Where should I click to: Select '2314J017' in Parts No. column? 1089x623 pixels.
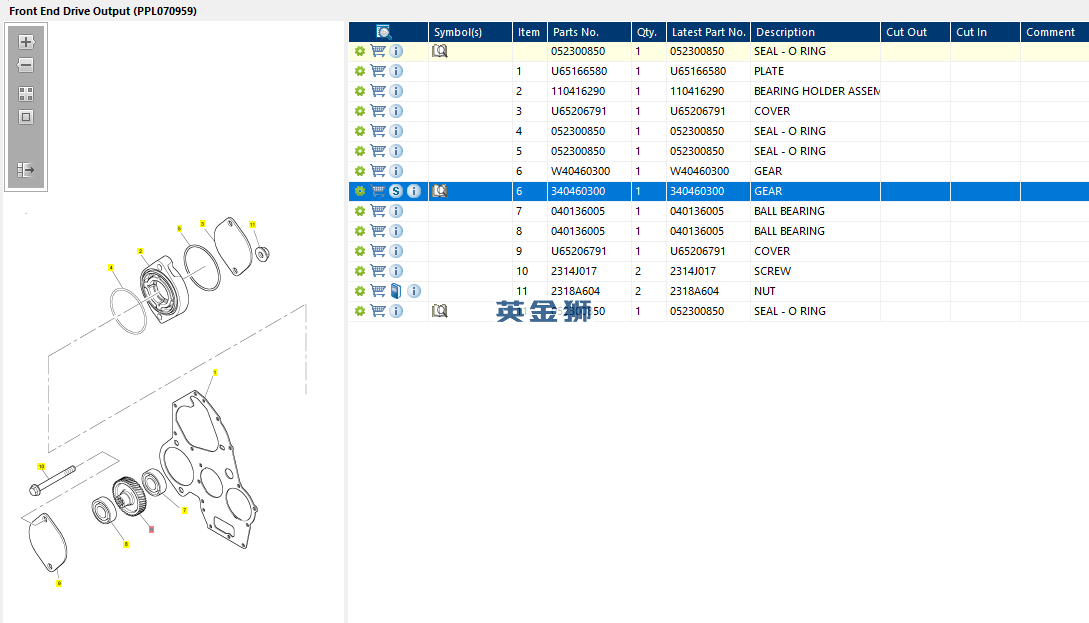pos(574,271)
